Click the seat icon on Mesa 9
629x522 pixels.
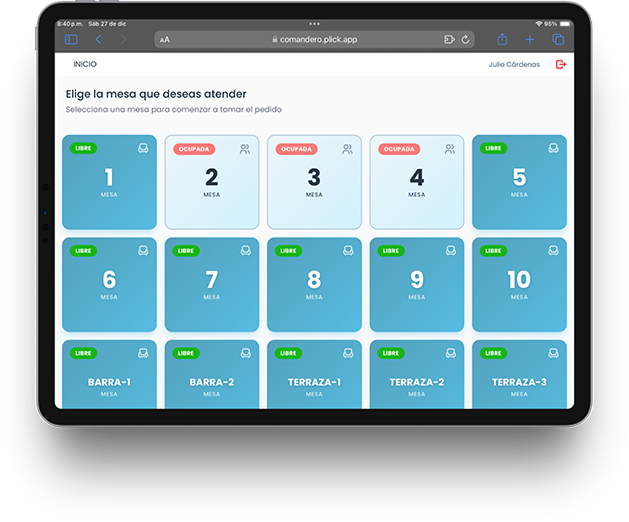(451, 251)
